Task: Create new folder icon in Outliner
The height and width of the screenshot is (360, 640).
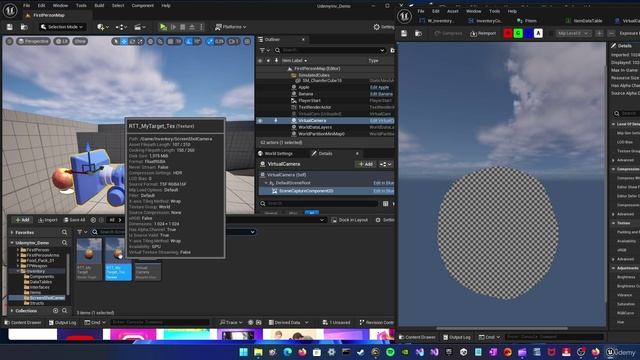Action: pyautogui.click(x=392, y=50)
